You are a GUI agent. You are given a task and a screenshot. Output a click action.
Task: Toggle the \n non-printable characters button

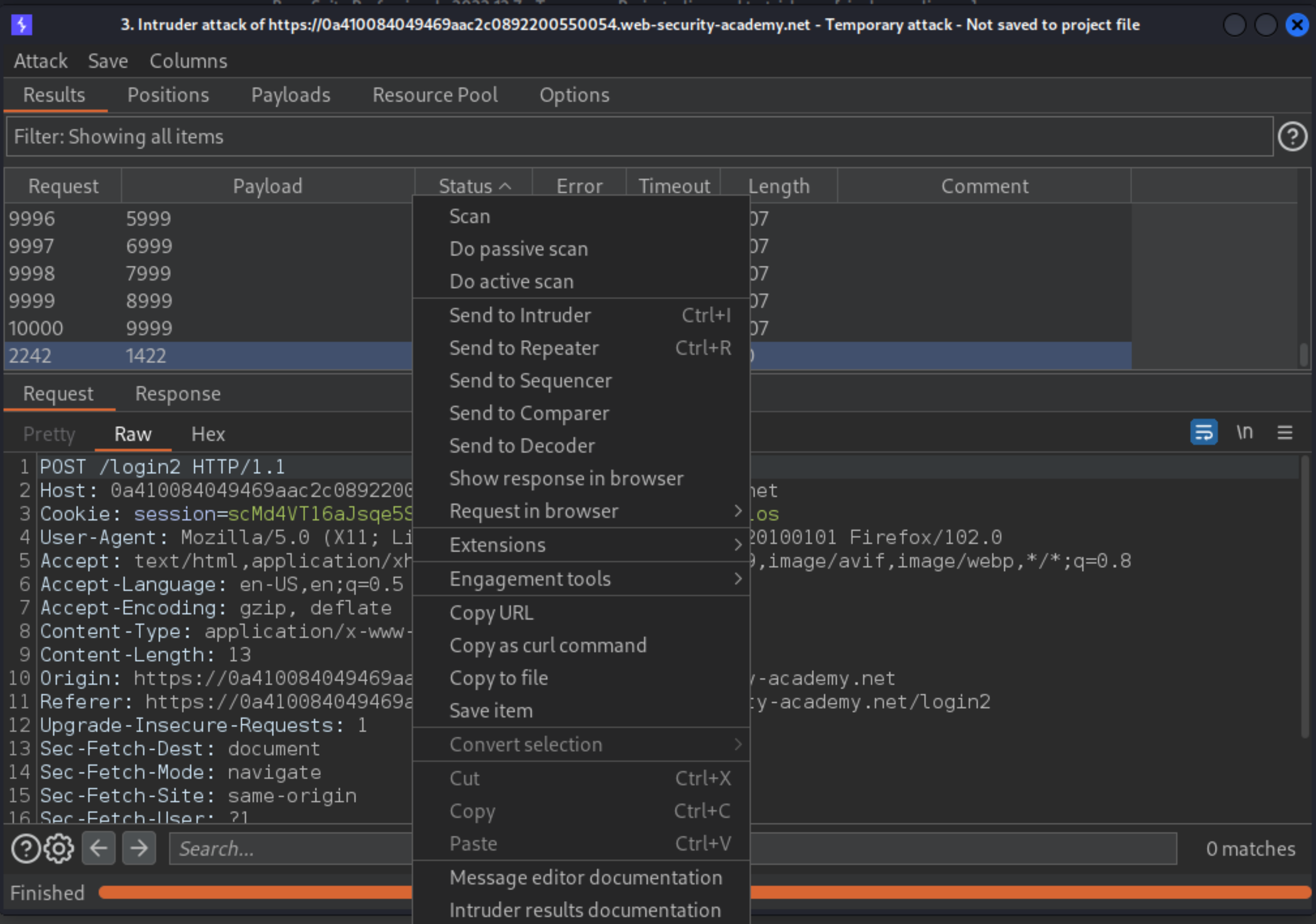pos(1245,432)
